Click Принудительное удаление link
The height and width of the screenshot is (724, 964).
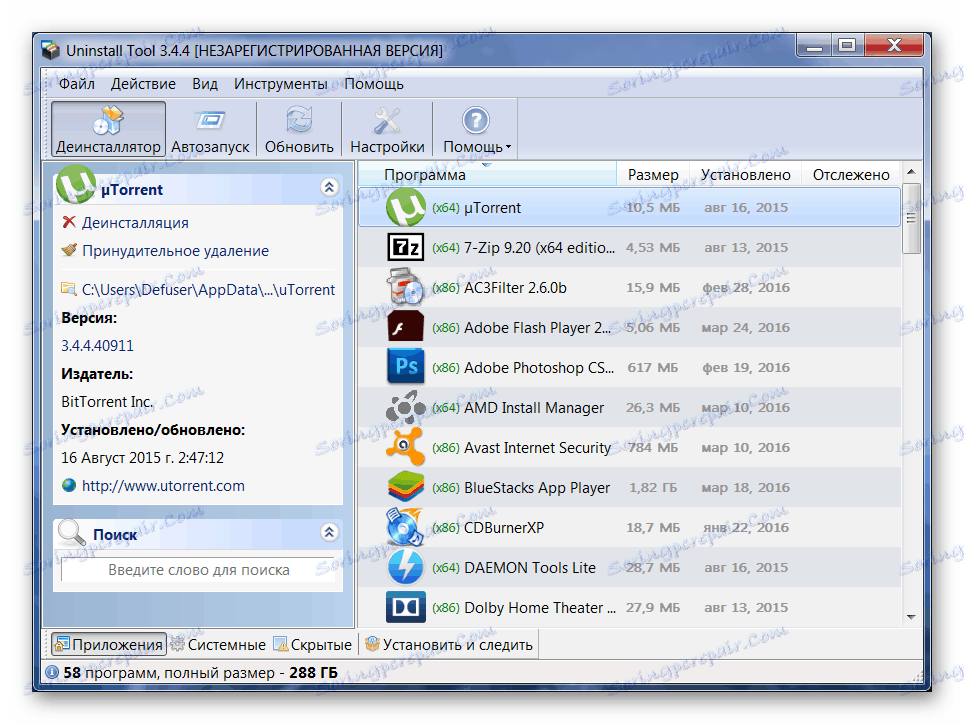pos(176,251)
